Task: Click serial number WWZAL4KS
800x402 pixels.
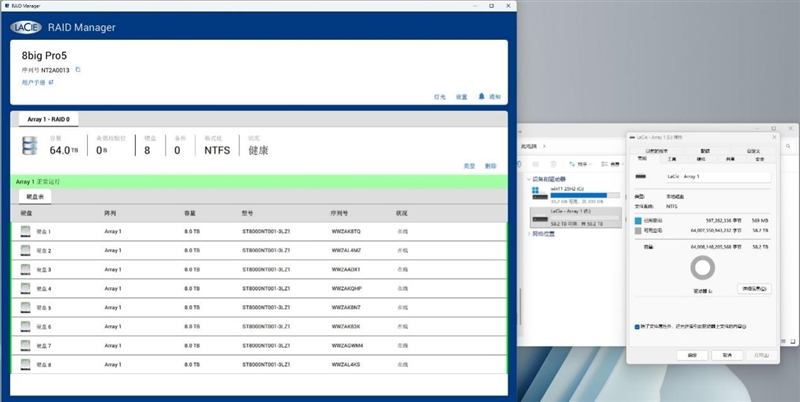Action: [346, 365]
